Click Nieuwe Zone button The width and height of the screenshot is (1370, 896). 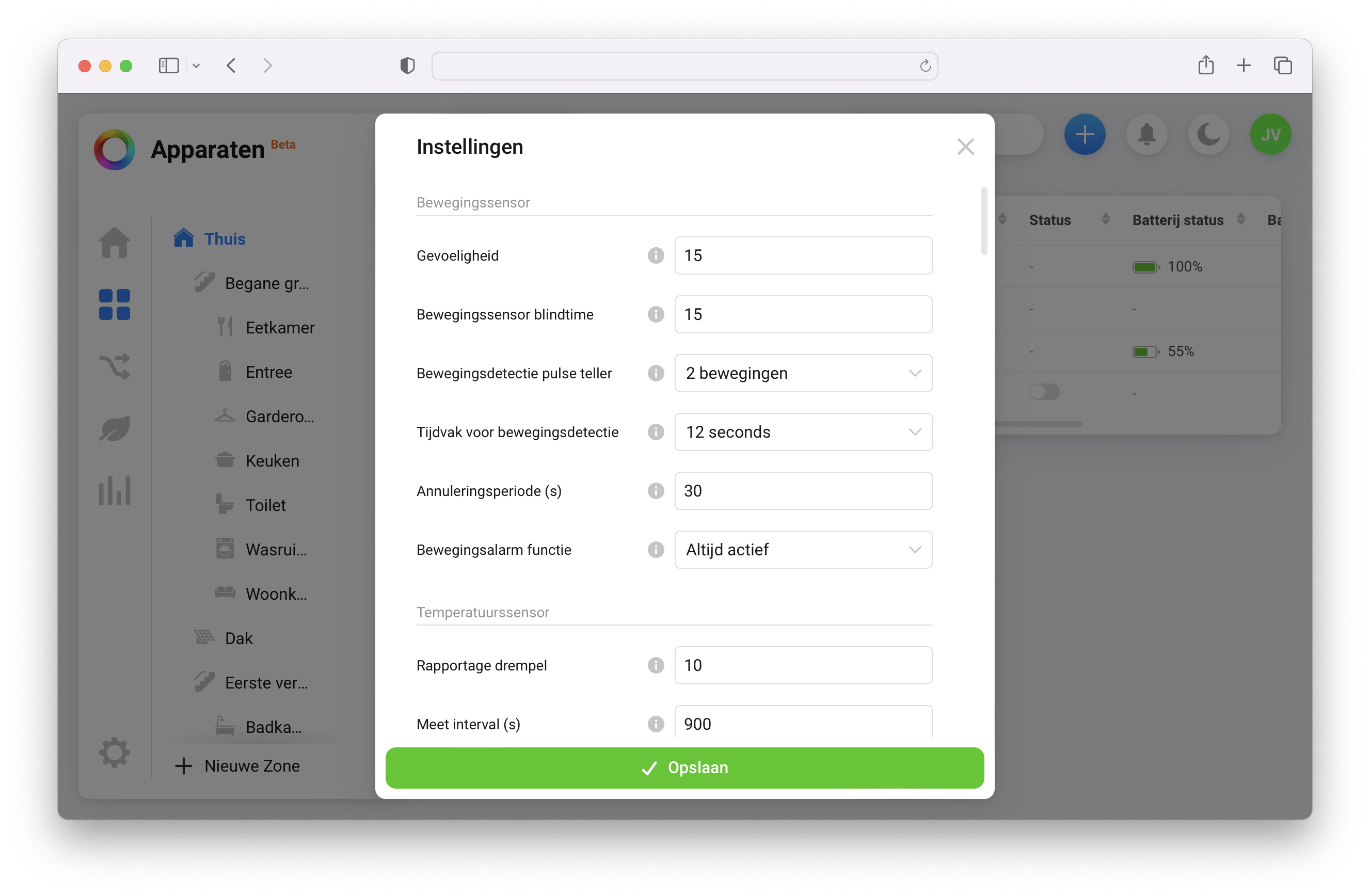[237, 765]
